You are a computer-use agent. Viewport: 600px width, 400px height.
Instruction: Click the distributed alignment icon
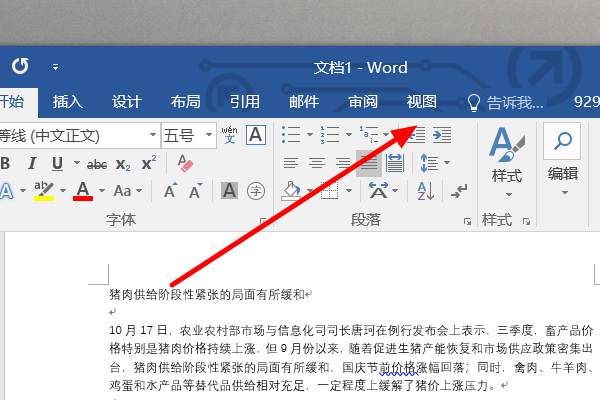point(395,163)
